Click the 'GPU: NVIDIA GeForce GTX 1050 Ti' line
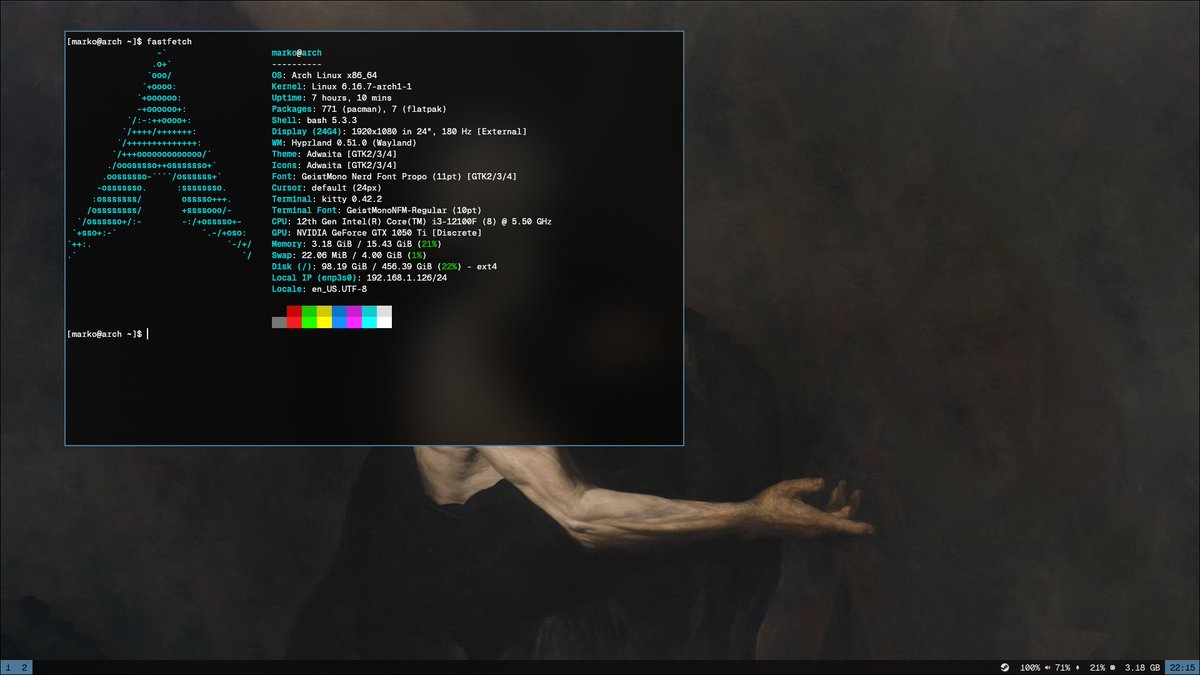 click(x=376, y=233)
